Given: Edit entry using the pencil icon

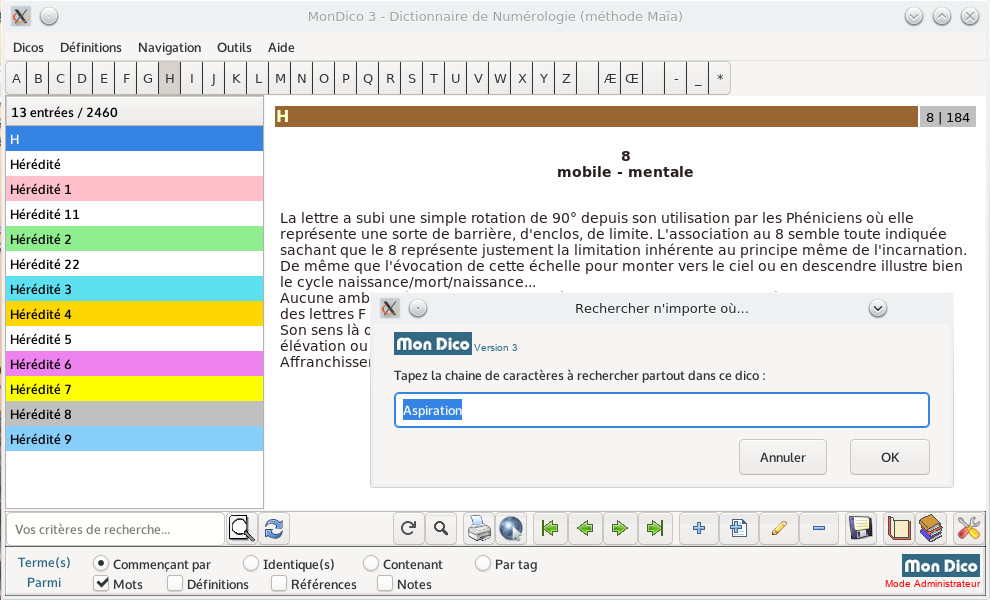Looking at the screenshot, I should [779, 528].
